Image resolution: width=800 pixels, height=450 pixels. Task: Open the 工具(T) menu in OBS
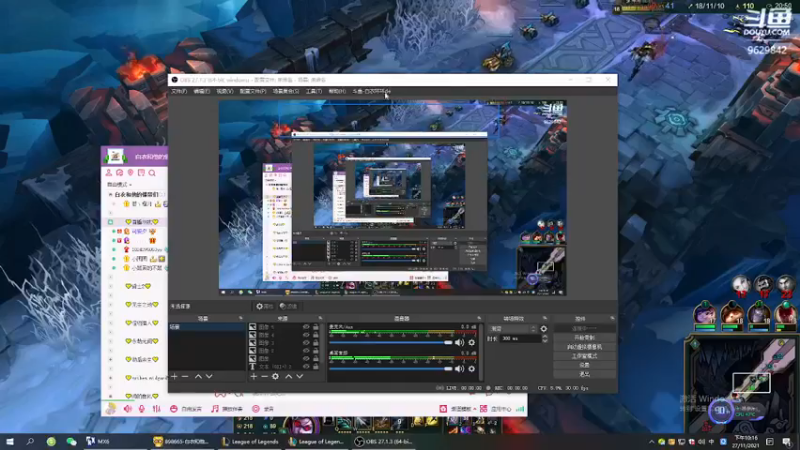(314, 91)
